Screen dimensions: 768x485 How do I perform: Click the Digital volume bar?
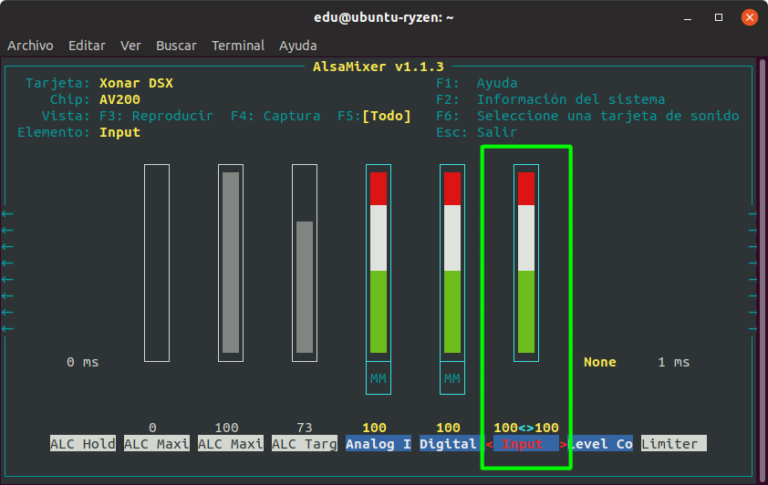tap(452, 263)
